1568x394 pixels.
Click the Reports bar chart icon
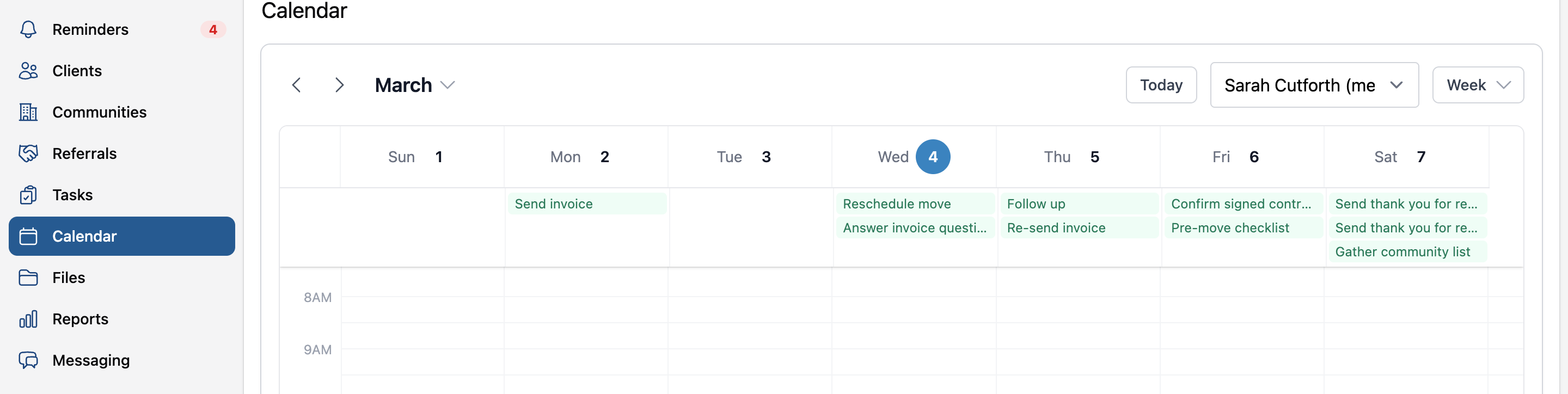tap(28, 318)
